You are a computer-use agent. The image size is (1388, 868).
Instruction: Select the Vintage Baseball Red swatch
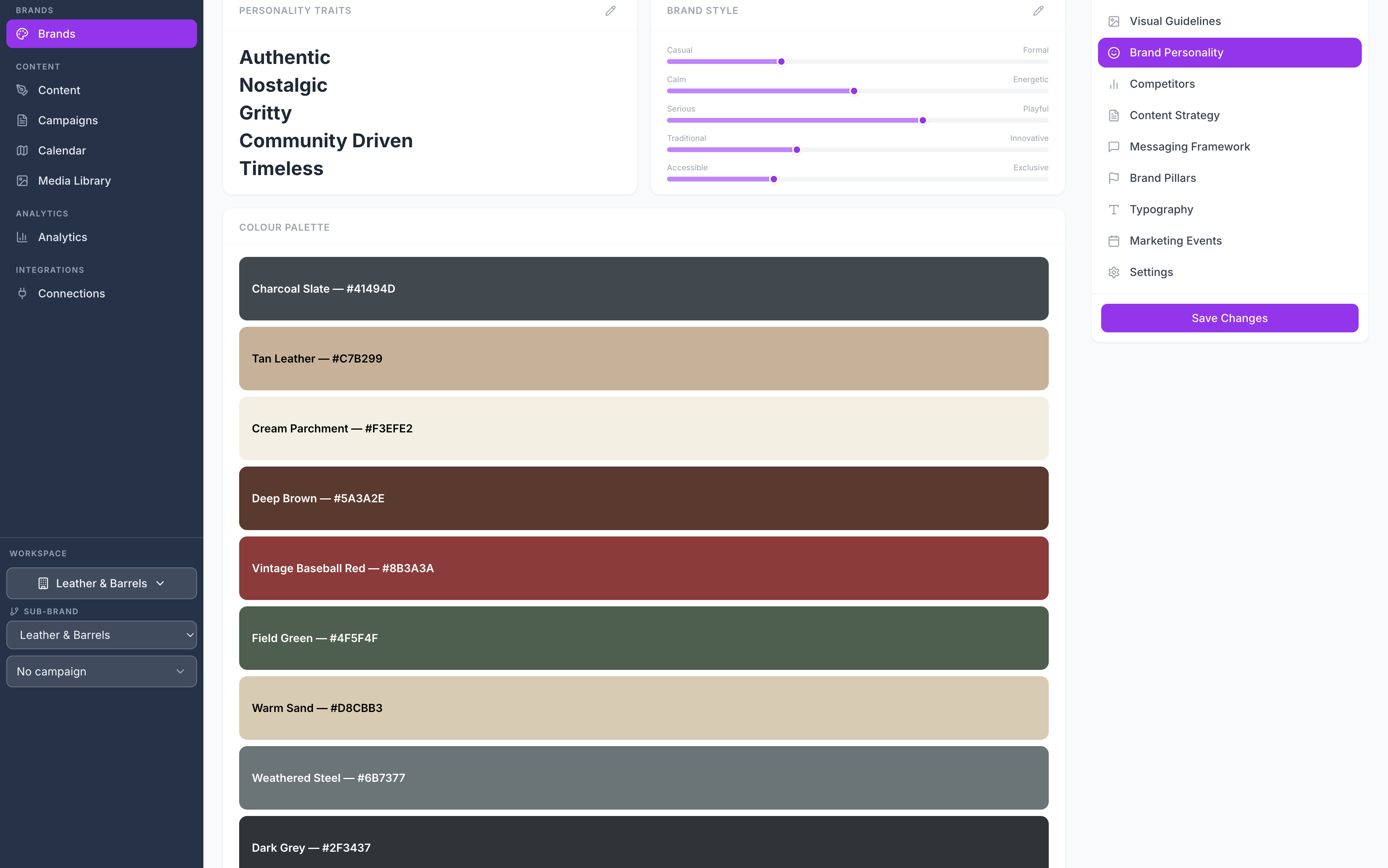[643, 568]
